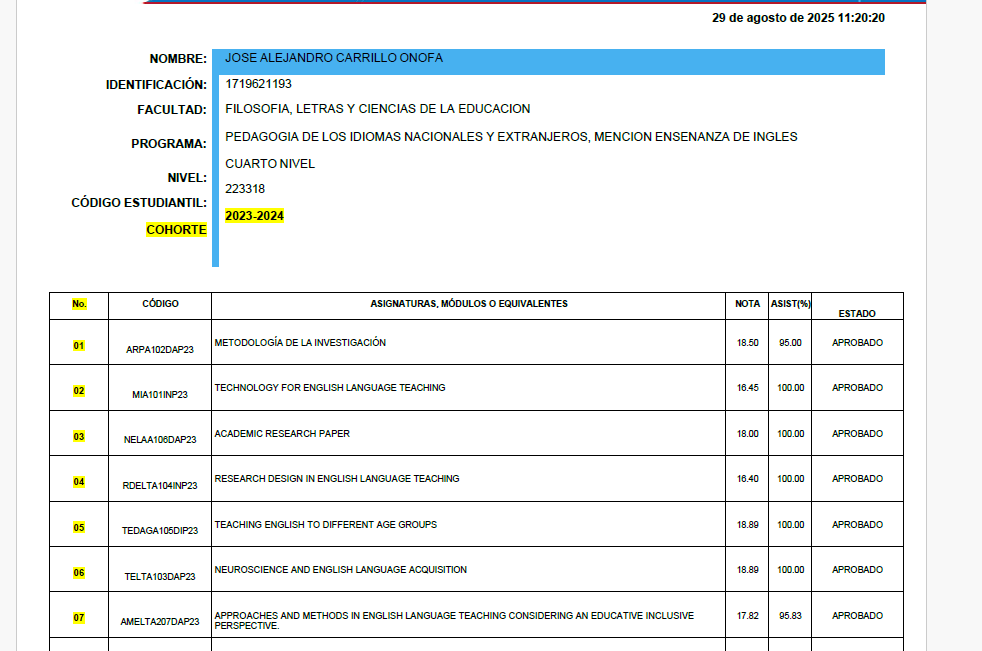Click the ESTADO column header
Viewport: 982px width, 651px height.
pyautogui.click(x=857, y=314)
